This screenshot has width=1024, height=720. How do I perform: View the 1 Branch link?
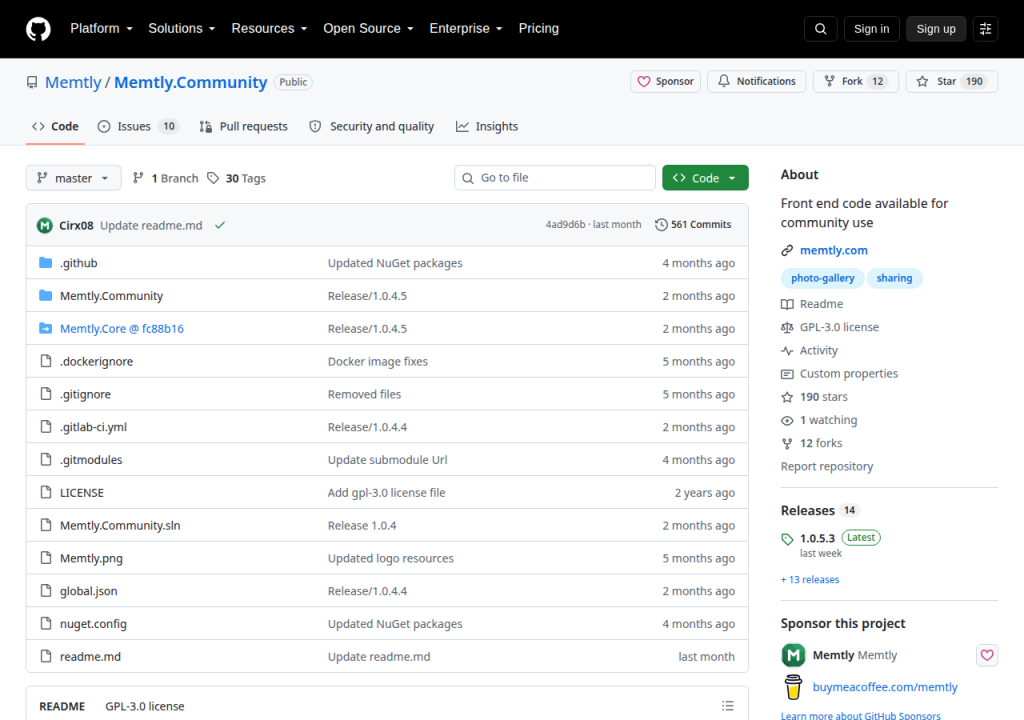[x=166, y=178]
